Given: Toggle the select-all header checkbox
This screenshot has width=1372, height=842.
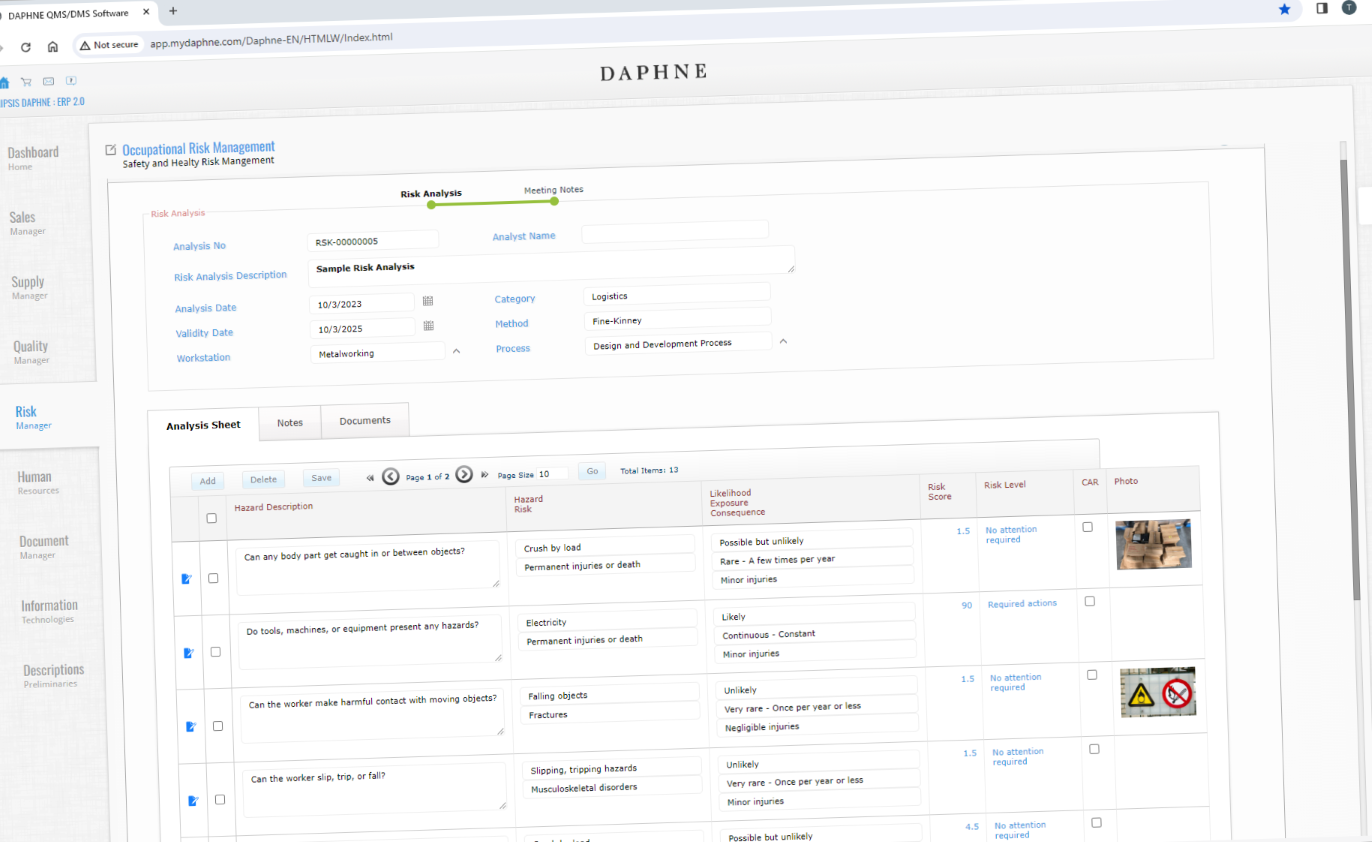Looking at the screenshot, I should pyautogui.click(x=211, y=518).
